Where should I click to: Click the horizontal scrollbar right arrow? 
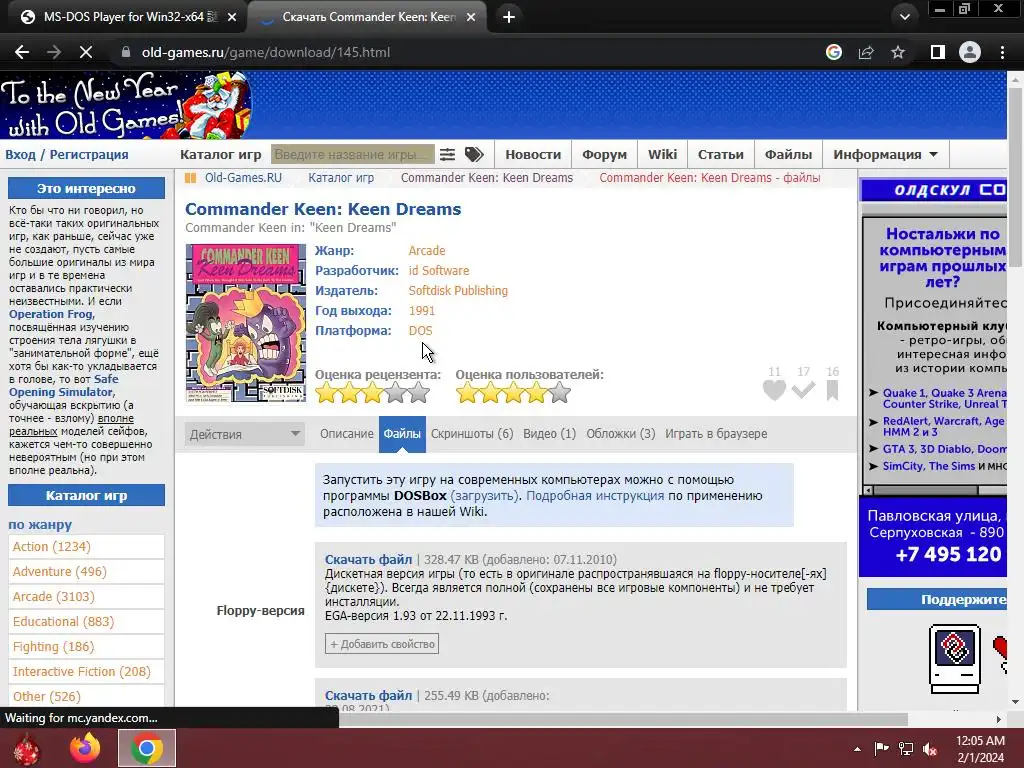coord(999,719)
